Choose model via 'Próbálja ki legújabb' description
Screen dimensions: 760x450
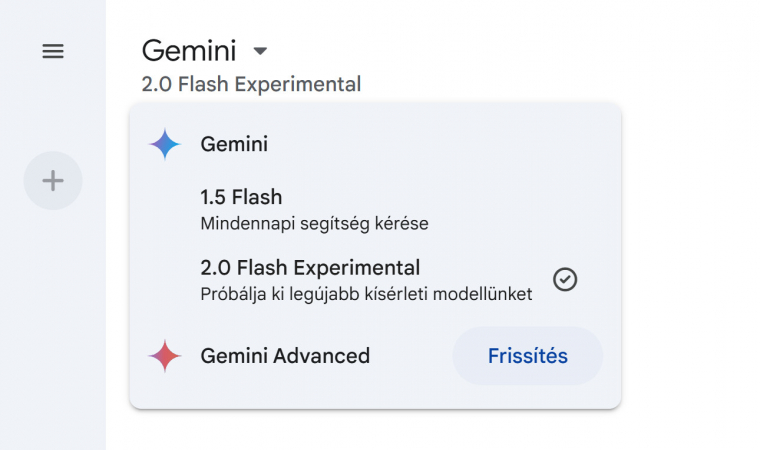pyautogui.click(x=366, y=294)
